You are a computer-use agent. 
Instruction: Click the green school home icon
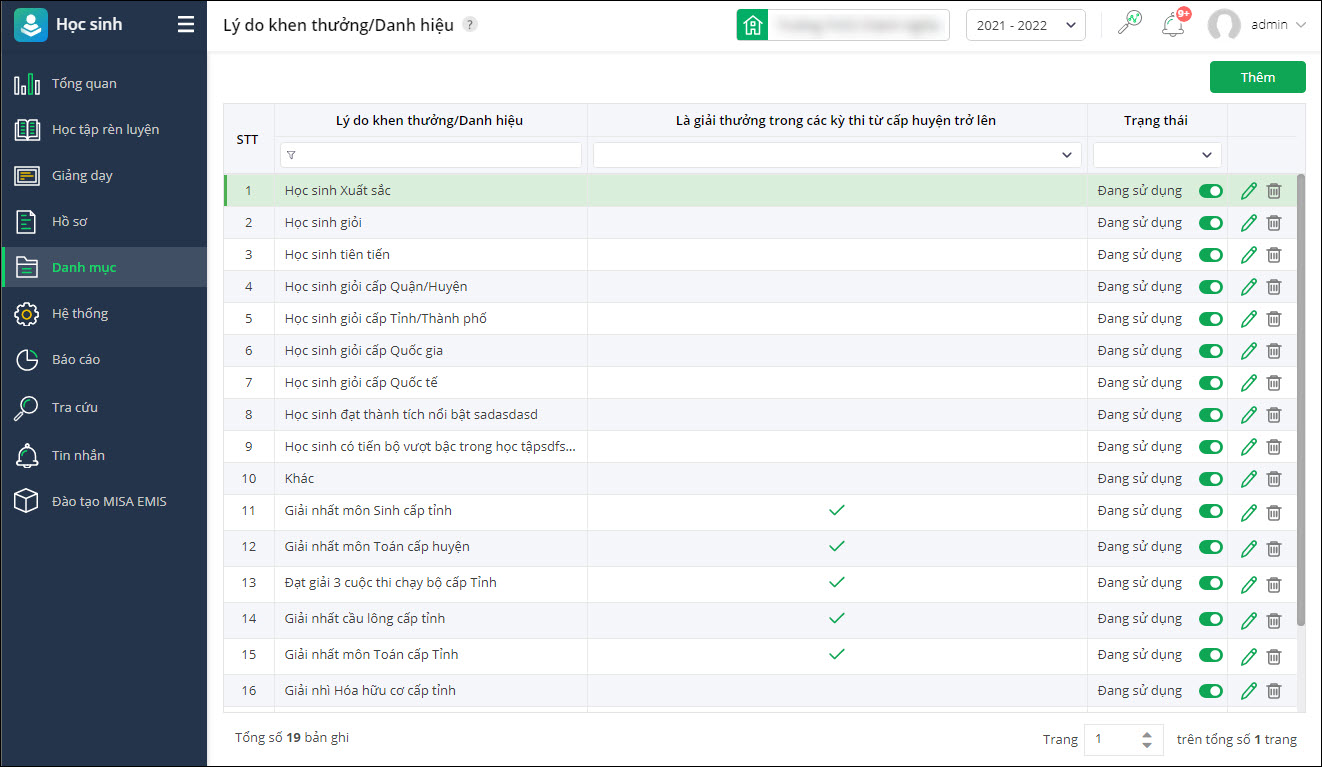pyautogui.click(x=752, y=25)
